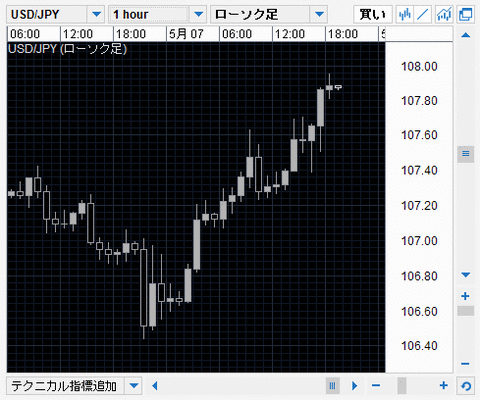The height and width of the screenshot is (400, 480).
Task: Click the 108.00 price label
Action: coord(419,66)
